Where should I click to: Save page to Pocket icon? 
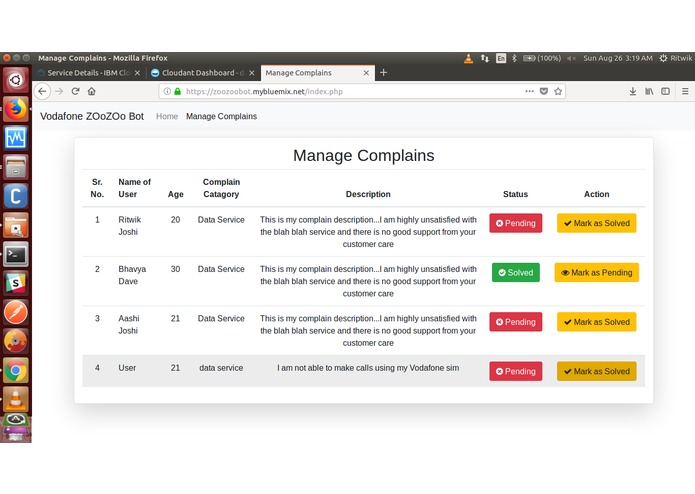tap(544, 91)
